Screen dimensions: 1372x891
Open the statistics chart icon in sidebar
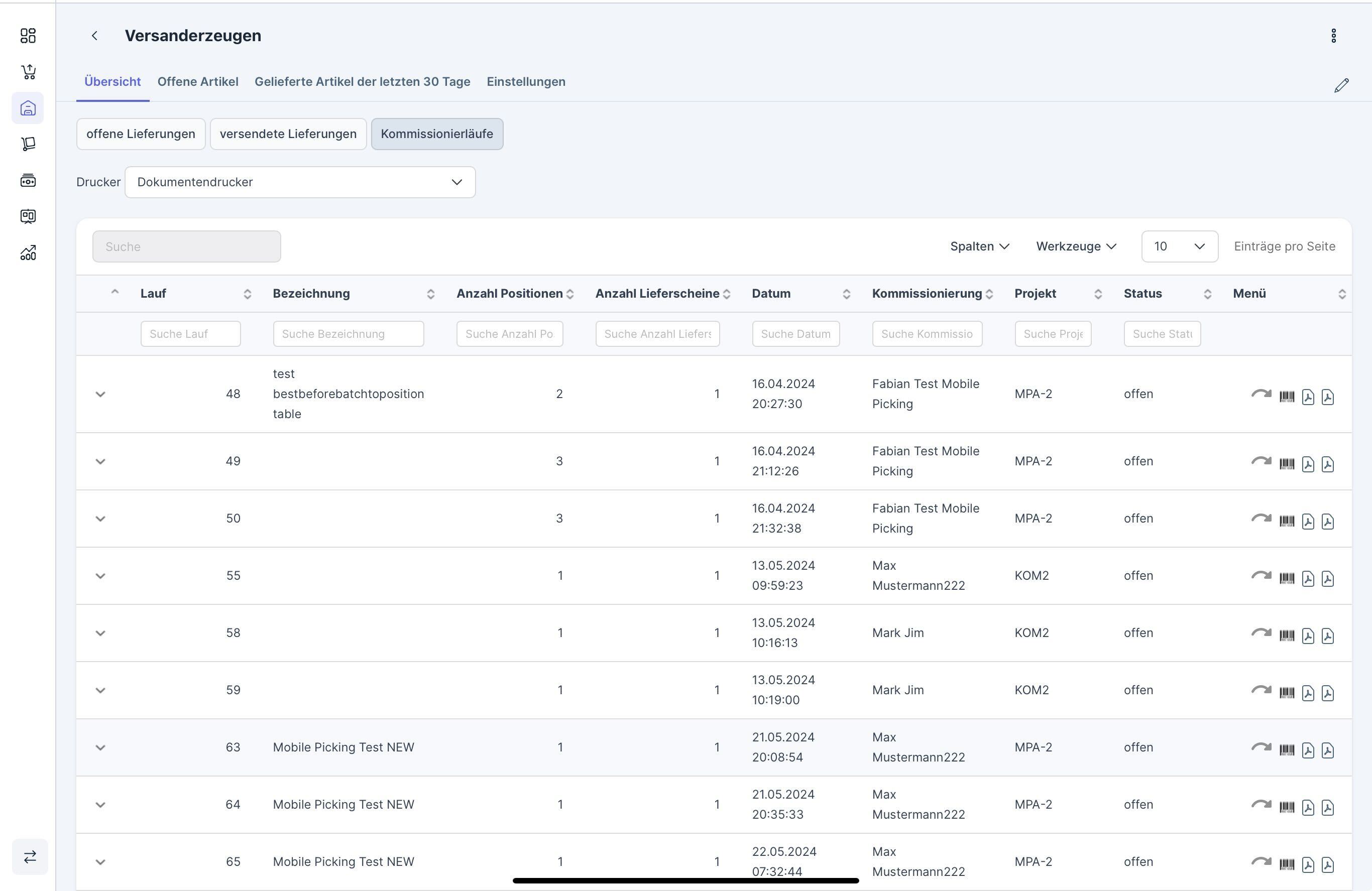pyautogui.click(x=28, y=253)
